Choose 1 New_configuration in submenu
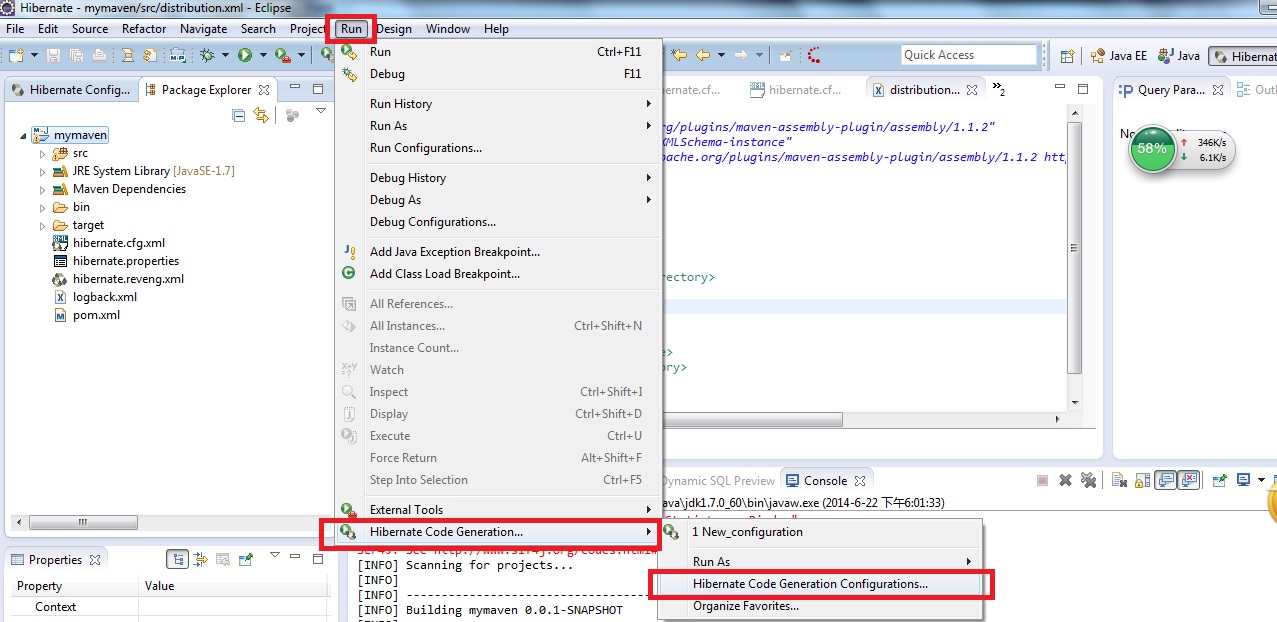The width and height of the screenshot is (1277, 622). pyautogui.click(x=820, y=532)
